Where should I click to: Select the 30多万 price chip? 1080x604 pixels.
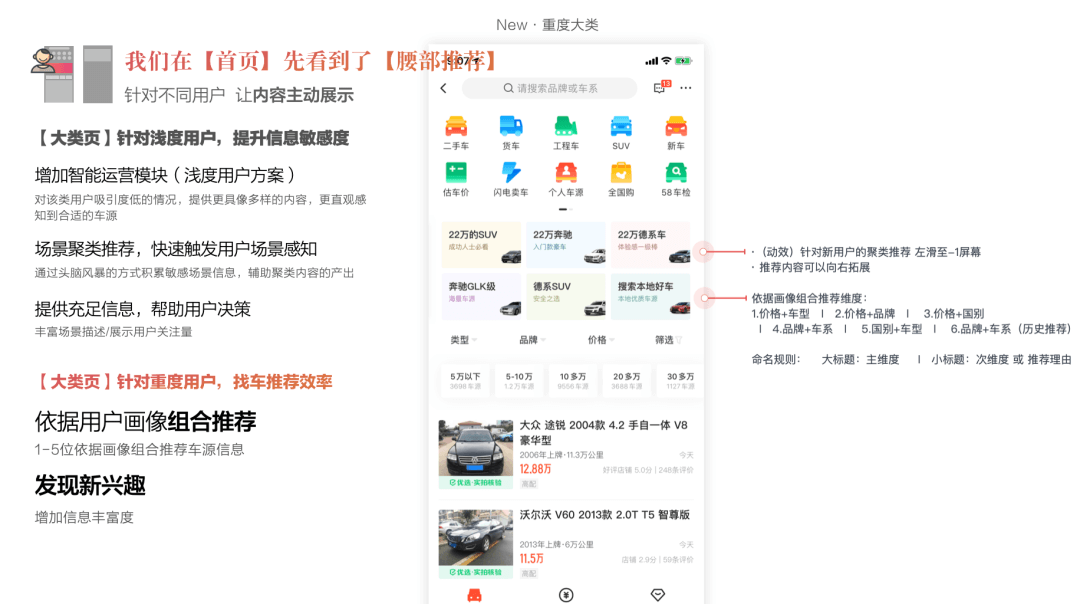[x=681, y=381]
